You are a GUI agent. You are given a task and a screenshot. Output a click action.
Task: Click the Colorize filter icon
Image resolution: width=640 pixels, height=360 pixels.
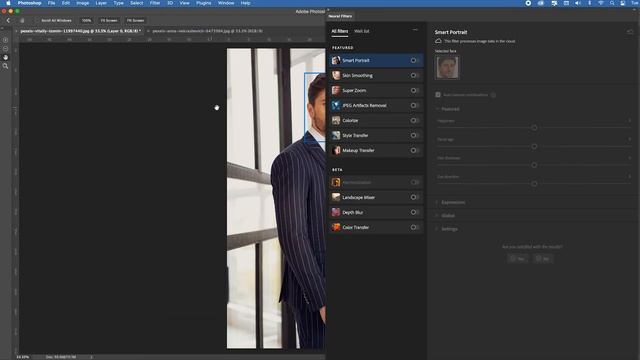pos(336,120)
